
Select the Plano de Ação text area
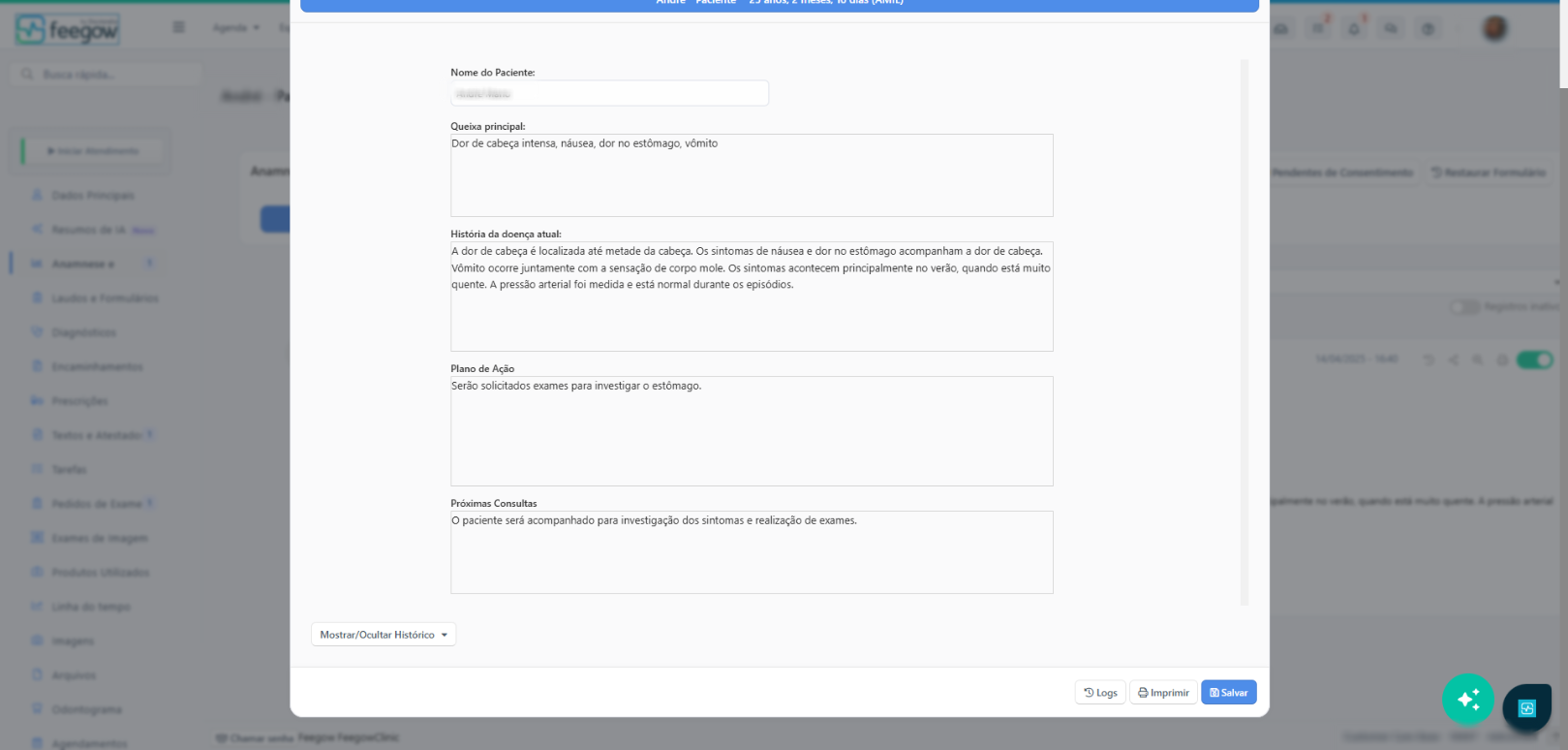click(752, 431)
